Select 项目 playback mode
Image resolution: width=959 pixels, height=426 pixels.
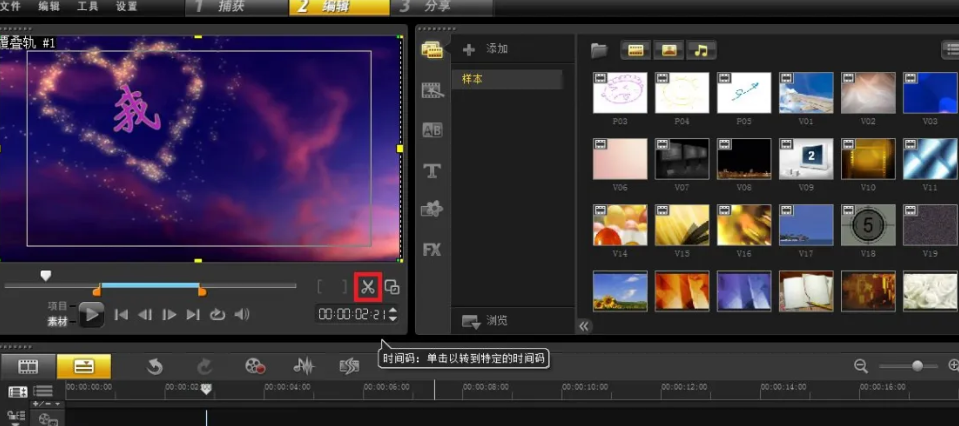pos(57,306)
